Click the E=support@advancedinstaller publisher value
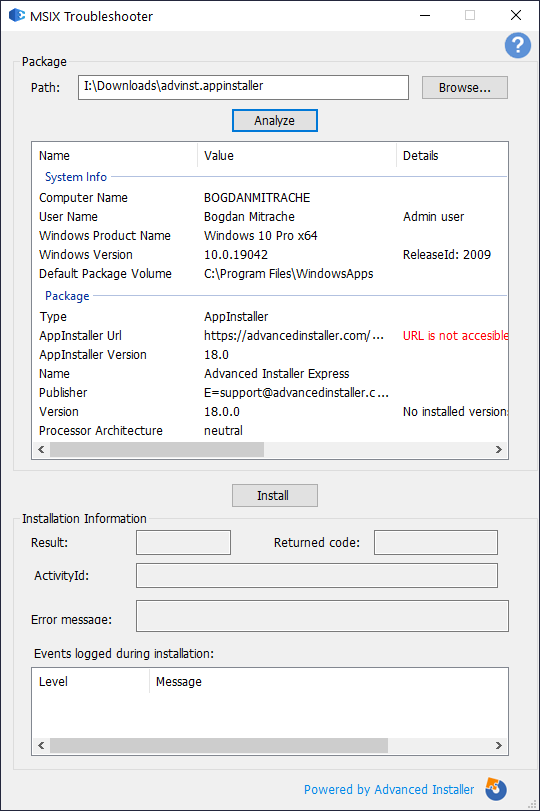Viewport: 540px width, 811px height. click(x=296, y=393)
